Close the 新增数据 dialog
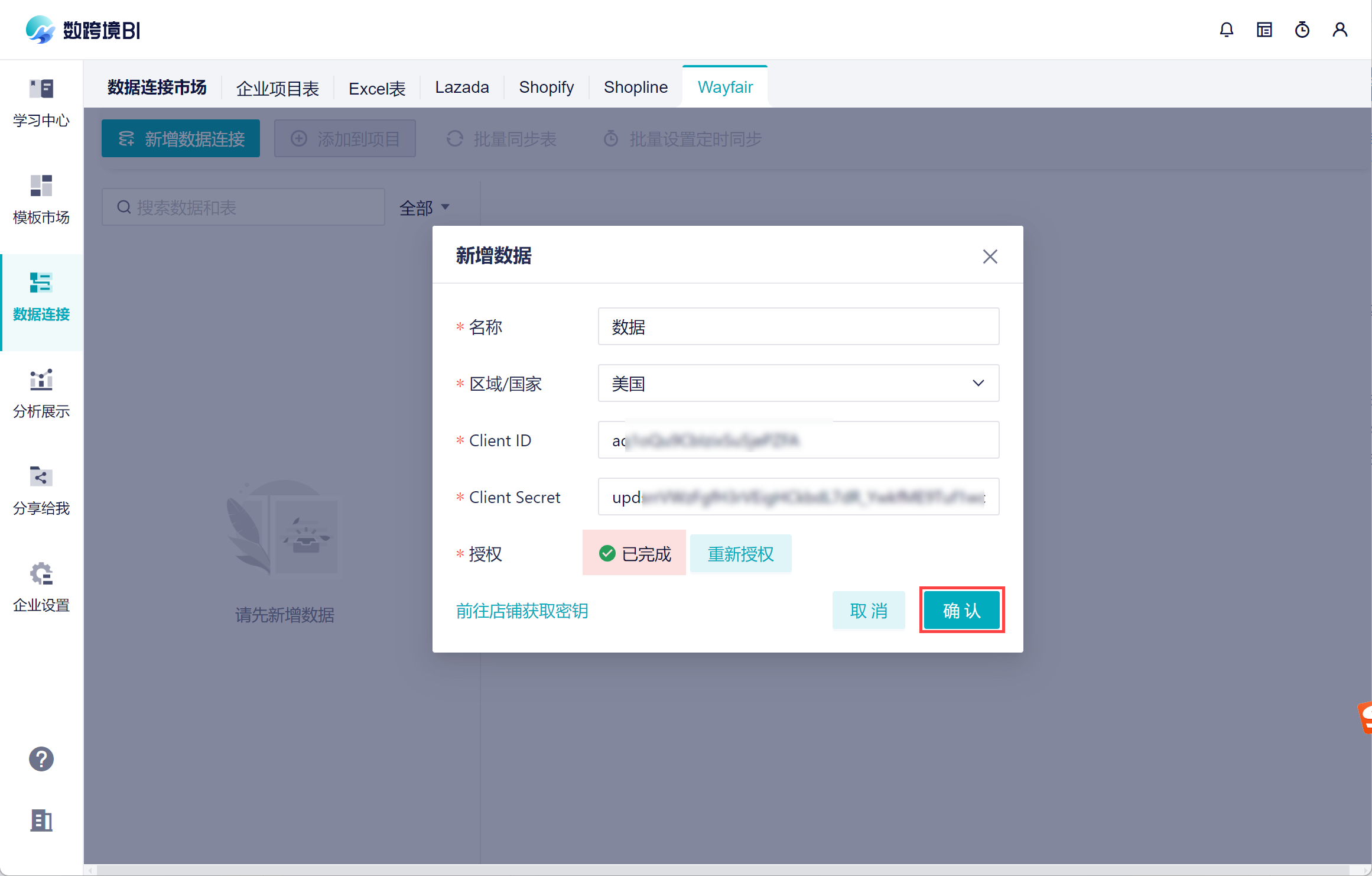The image size is (1372, 876). (x=990, y=257)
